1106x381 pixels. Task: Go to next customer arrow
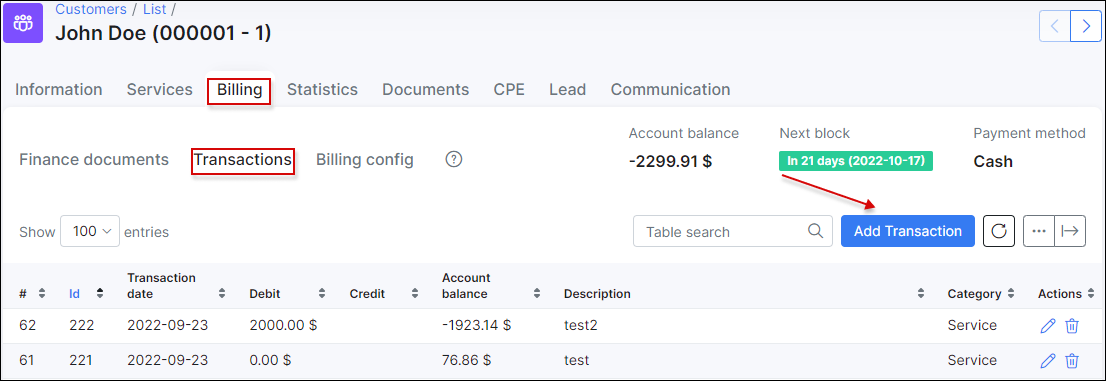pyautogui.click(x=1085, y=27)
